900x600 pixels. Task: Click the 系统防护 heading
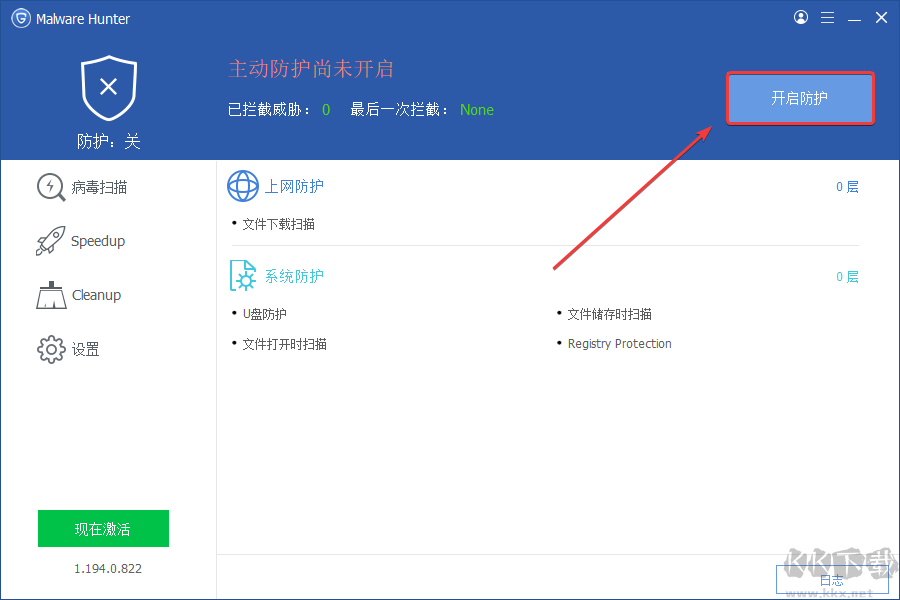pyautogui.click(x=294, y=276)
